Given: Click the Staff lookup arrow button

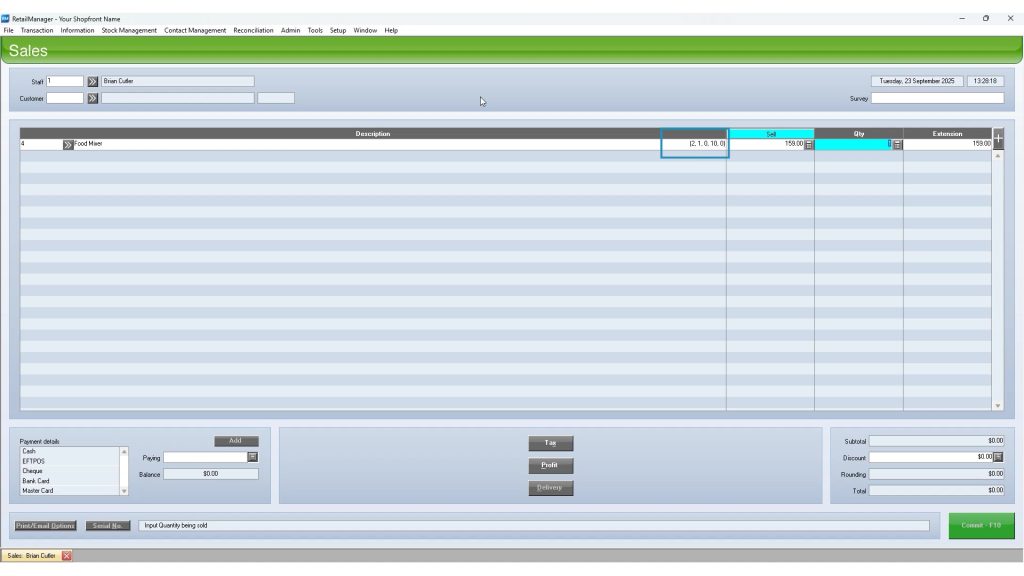Looking at the screenshot, I should click(x=92, y=81).
